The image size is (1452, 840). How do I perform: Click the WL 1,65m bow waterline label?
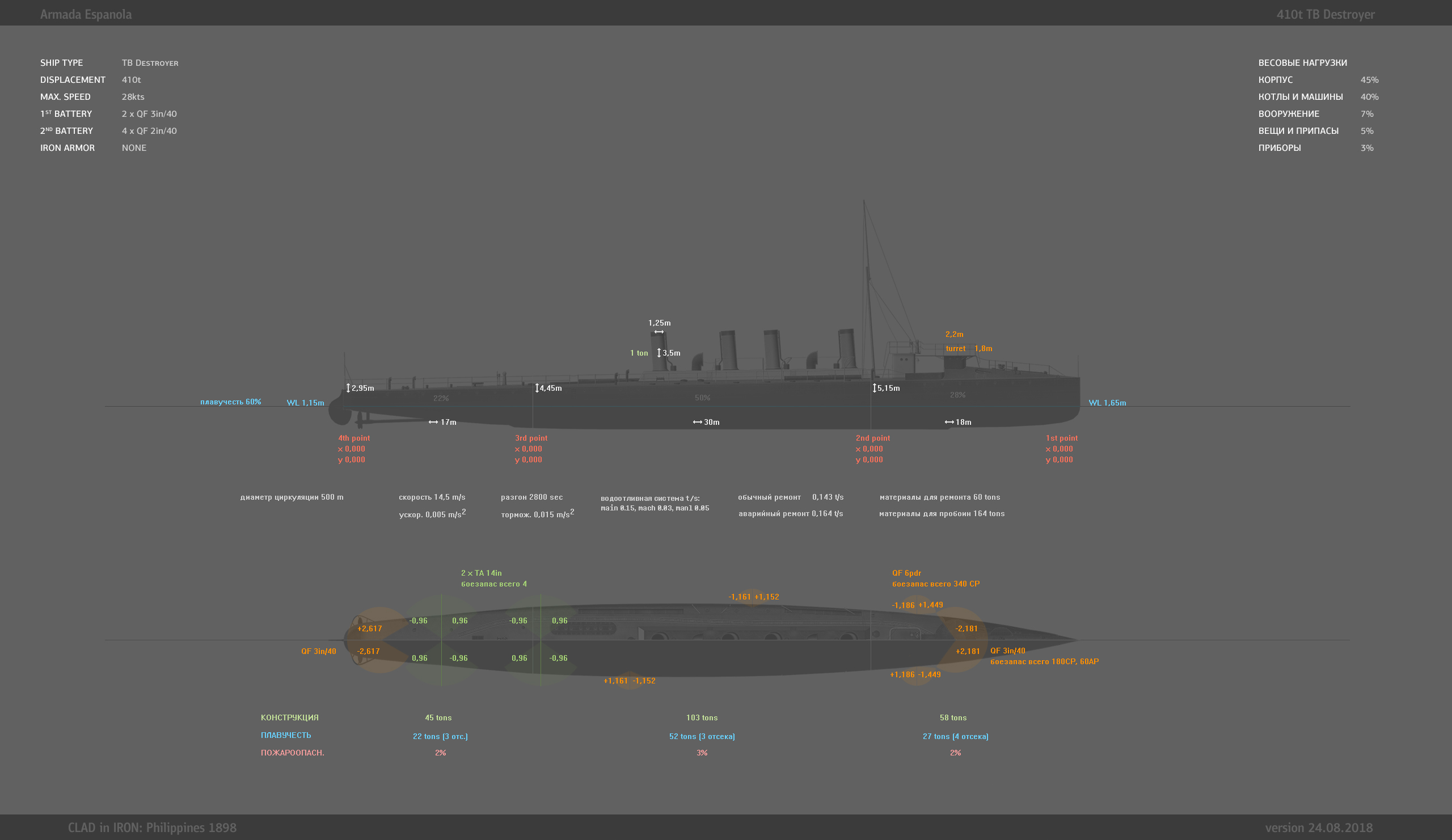click(1107, 403)
